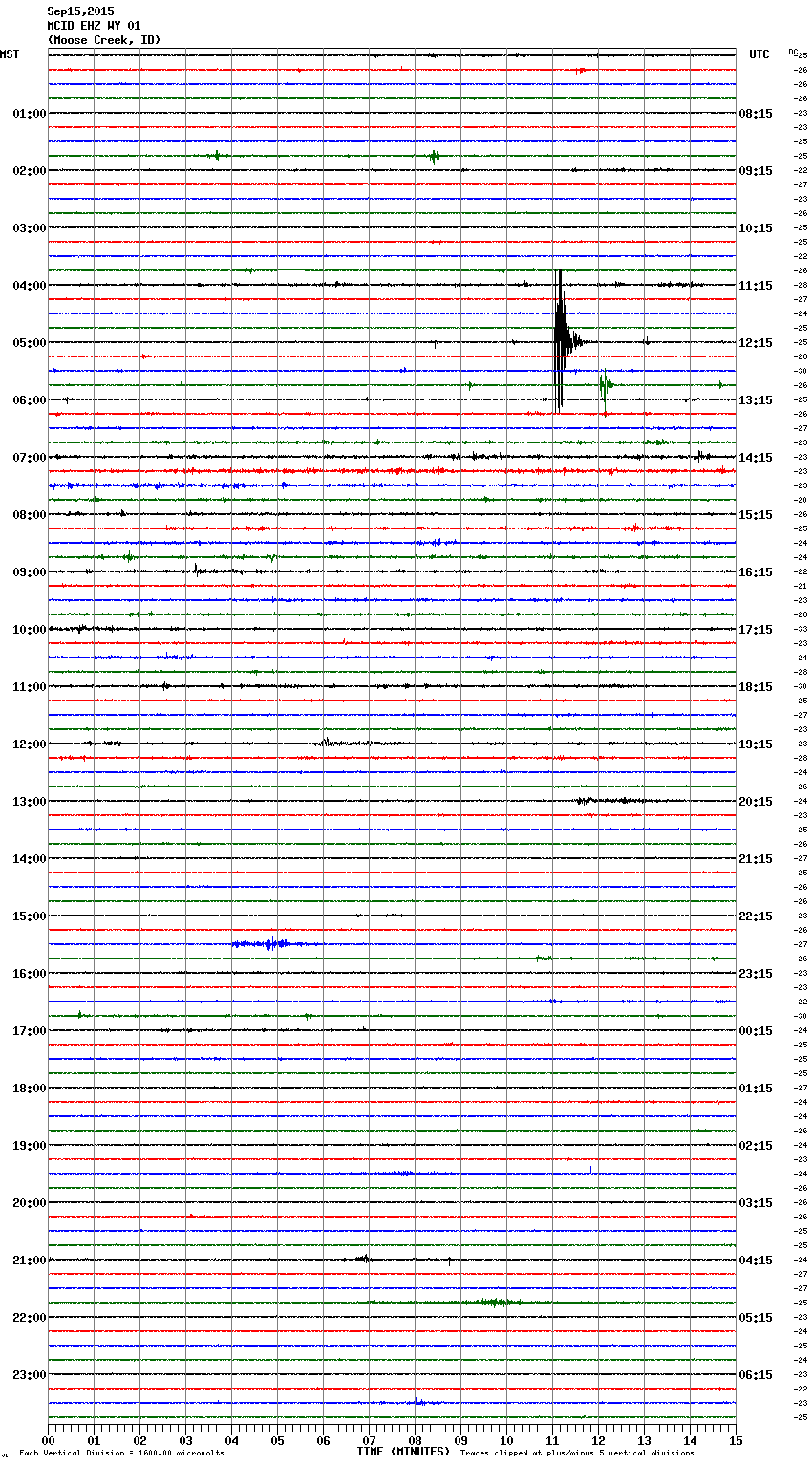
Task: Click the Traces clipped at plus/minus 5 note
Action: [x=577, y=1454]
